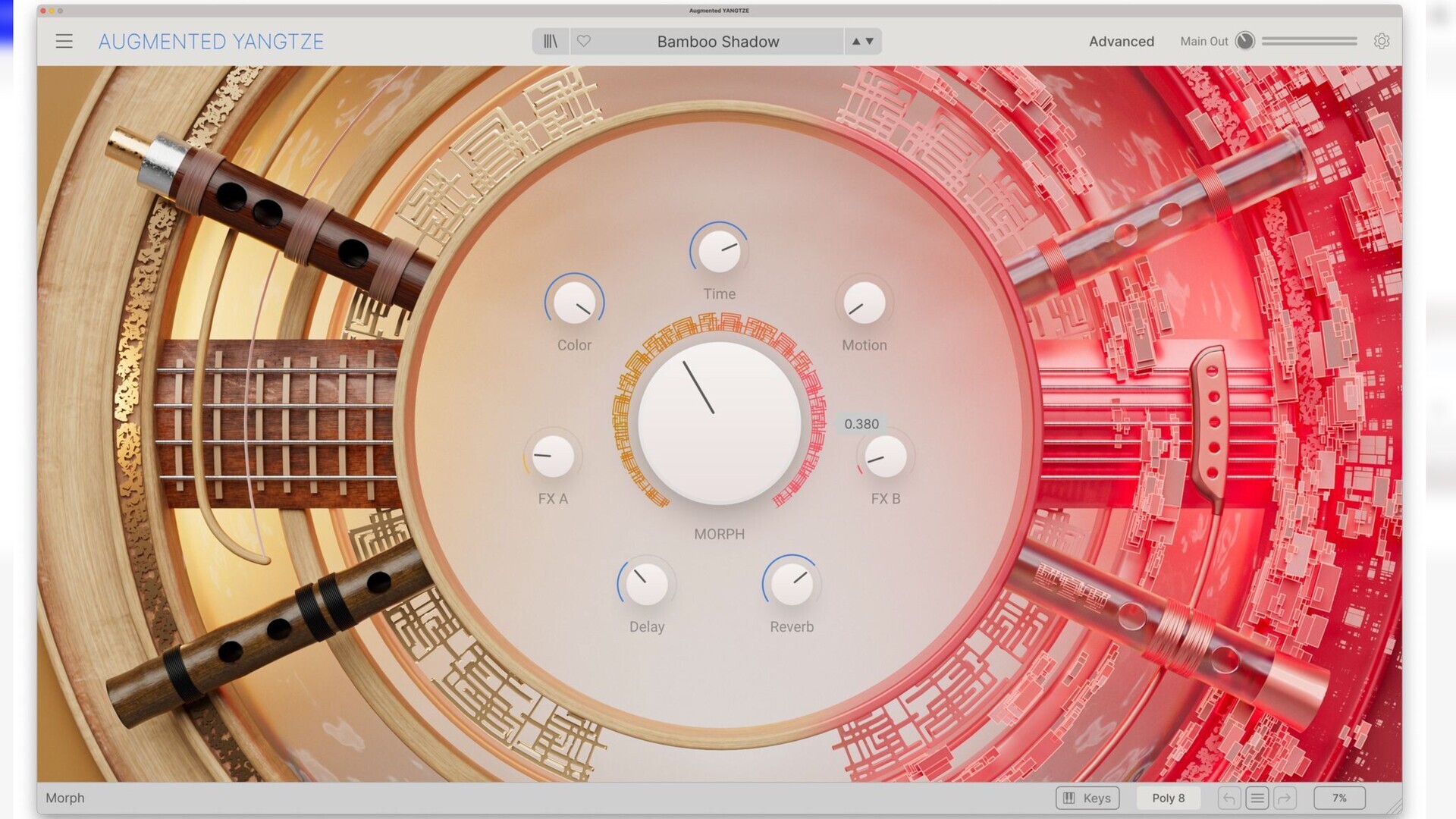Favorite the preset with the heart icon

click(583, 41)
